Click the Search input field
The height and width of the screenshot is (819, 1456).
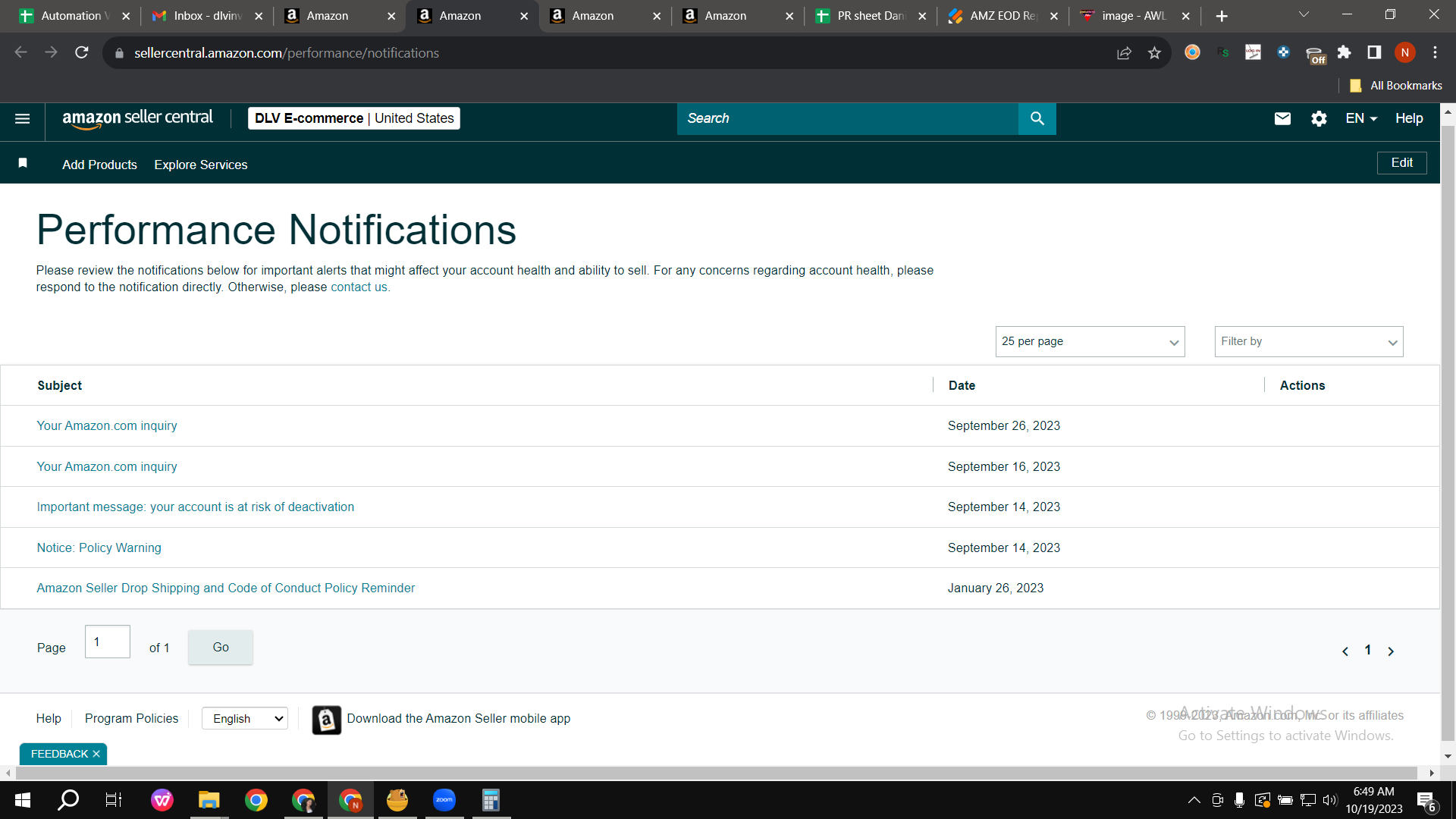(848, 118)
